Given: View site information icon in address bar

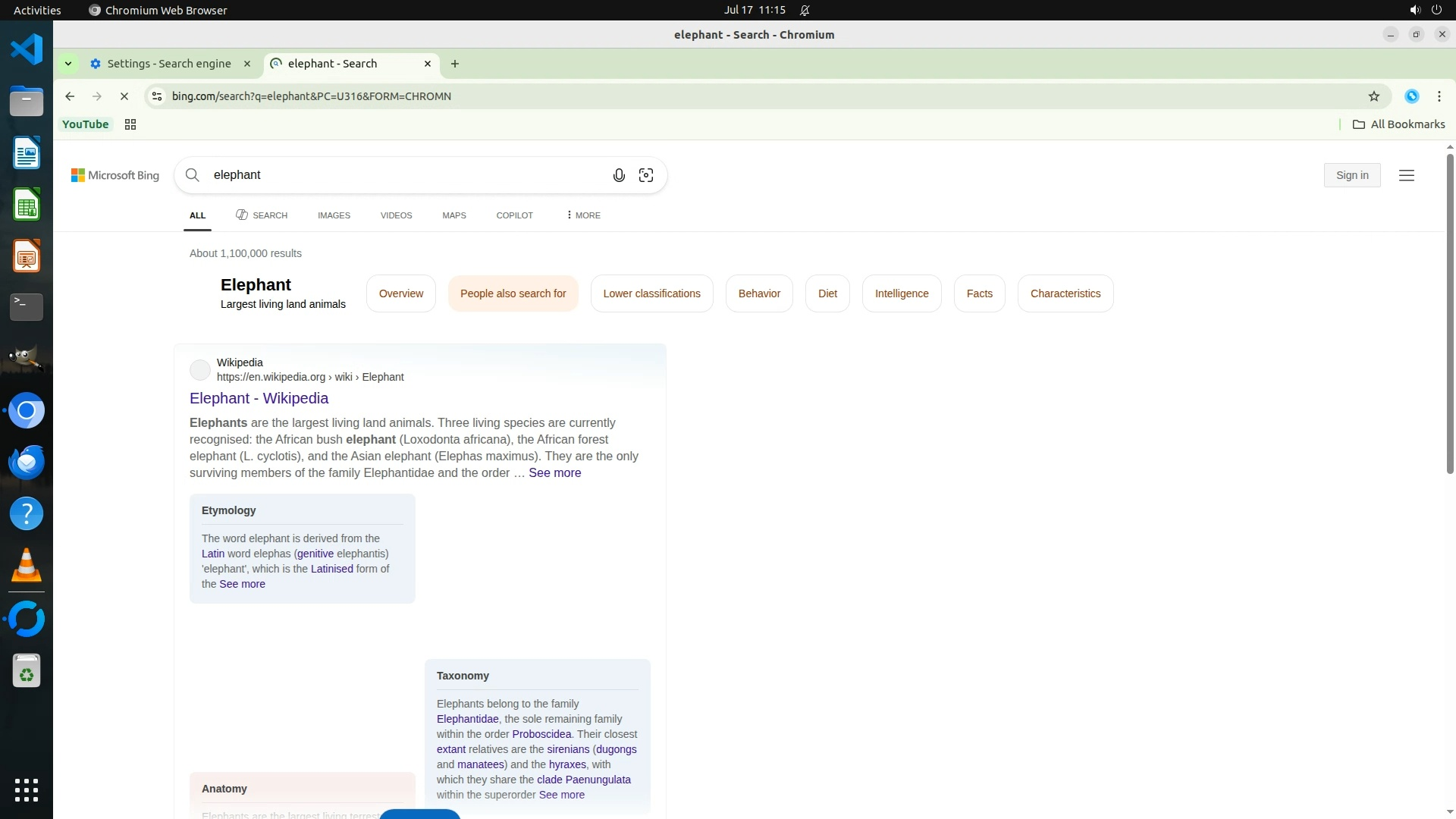Looking at the screenshot, I should 157,96.
